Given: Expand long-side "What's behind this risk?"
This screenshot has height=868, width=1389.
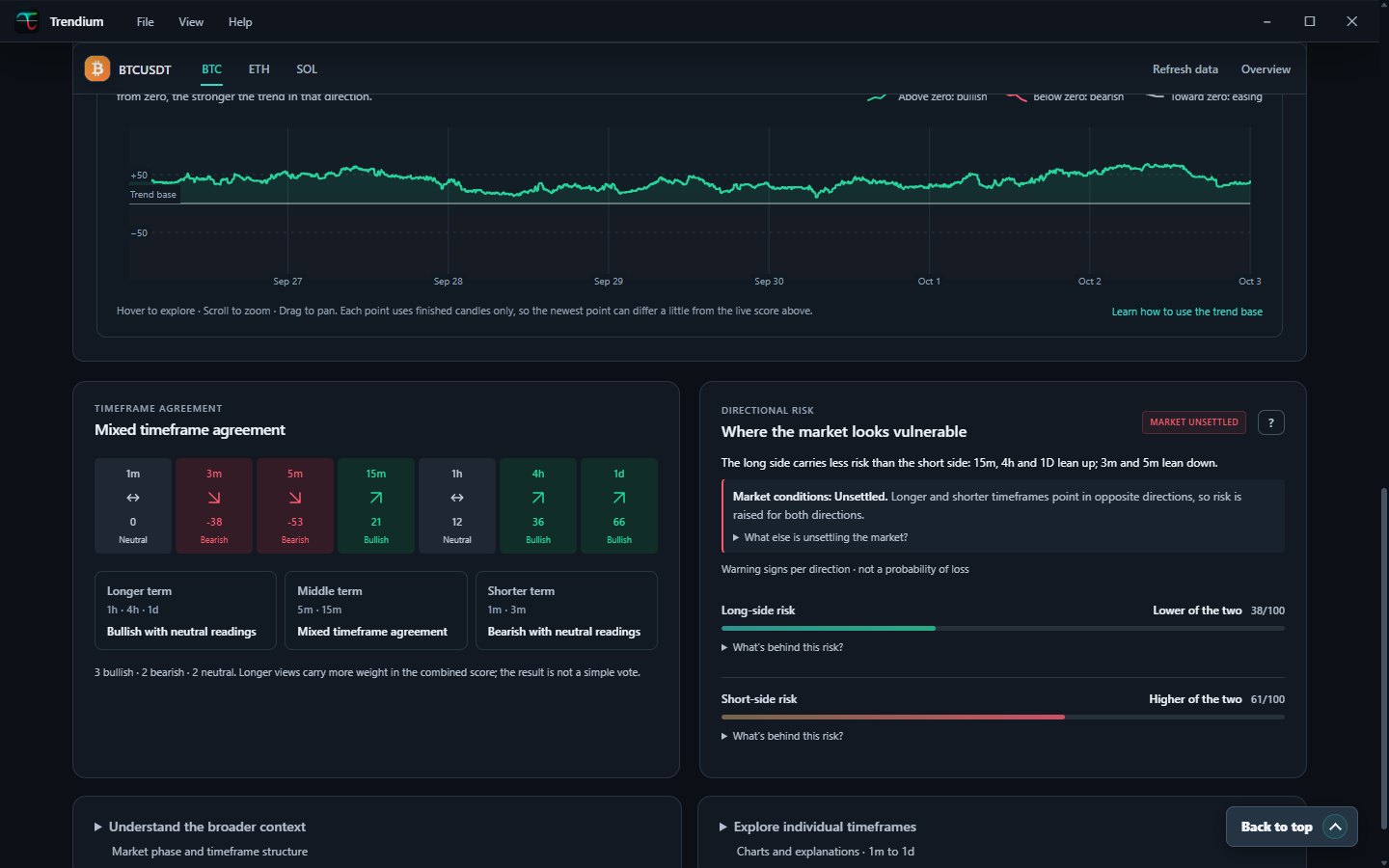Looking at the screenshot, I should click(782, 647).
